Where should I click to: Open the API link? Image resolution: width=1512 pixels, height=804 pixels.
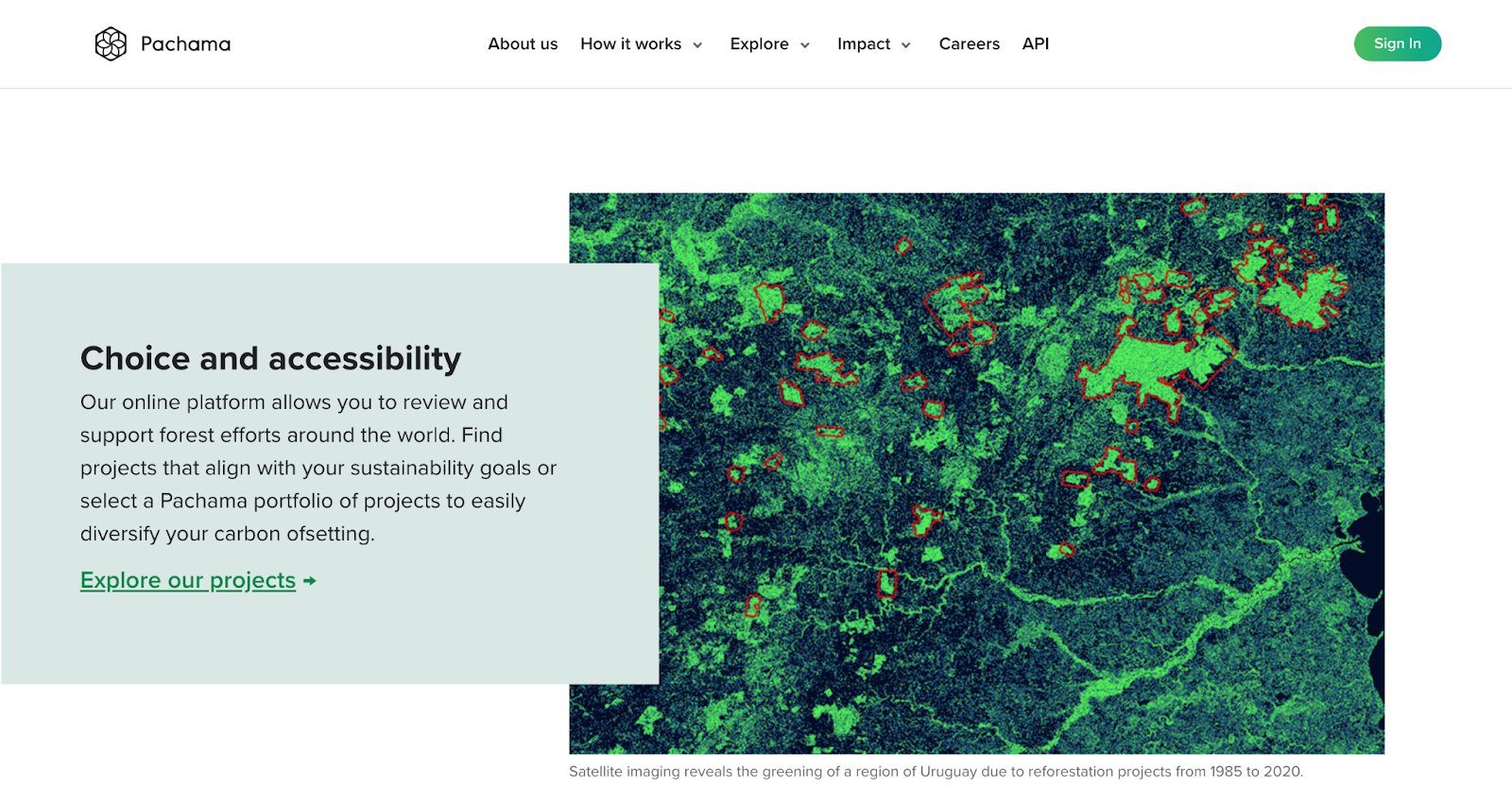coord(1036,43)
